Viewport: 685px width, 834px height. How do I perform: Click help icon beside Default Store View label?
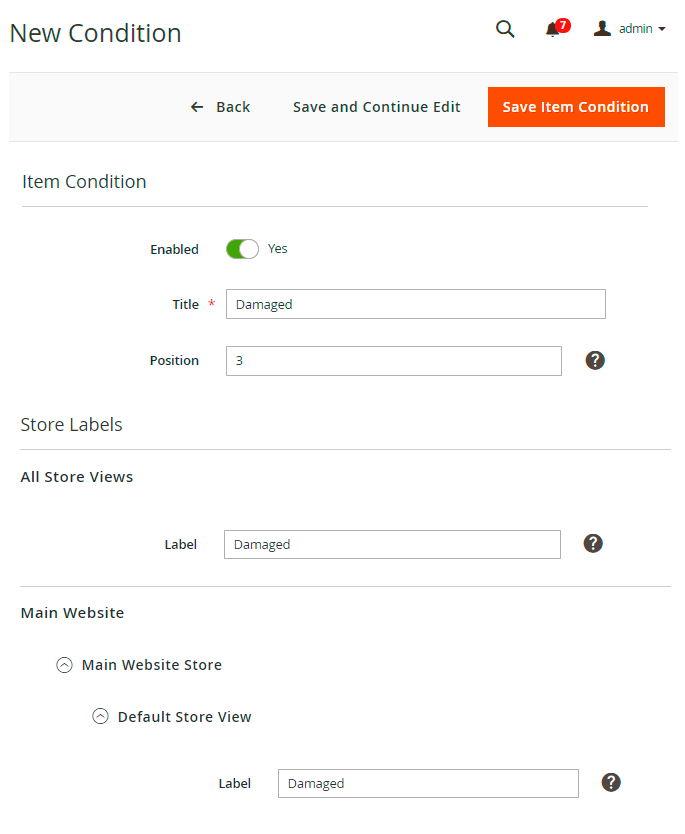coord(611,782)
